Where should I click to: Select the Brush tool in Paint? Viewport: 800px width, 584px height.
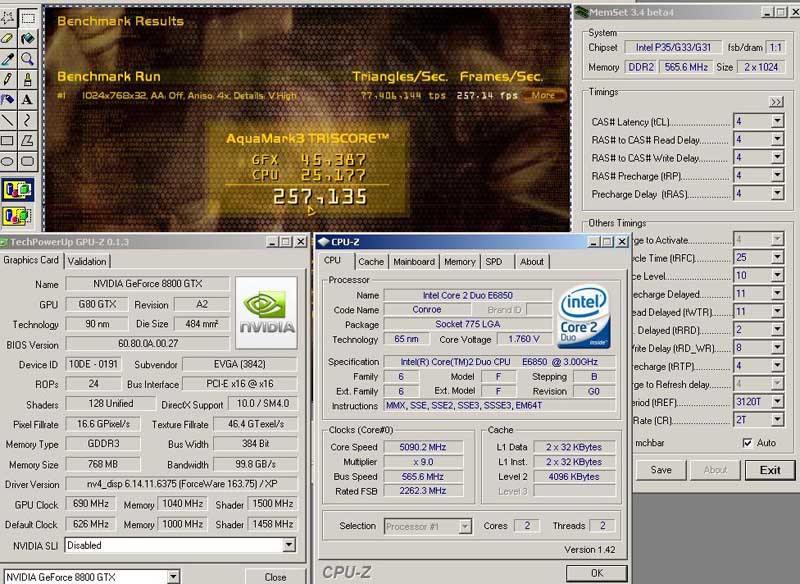point(28,80)
